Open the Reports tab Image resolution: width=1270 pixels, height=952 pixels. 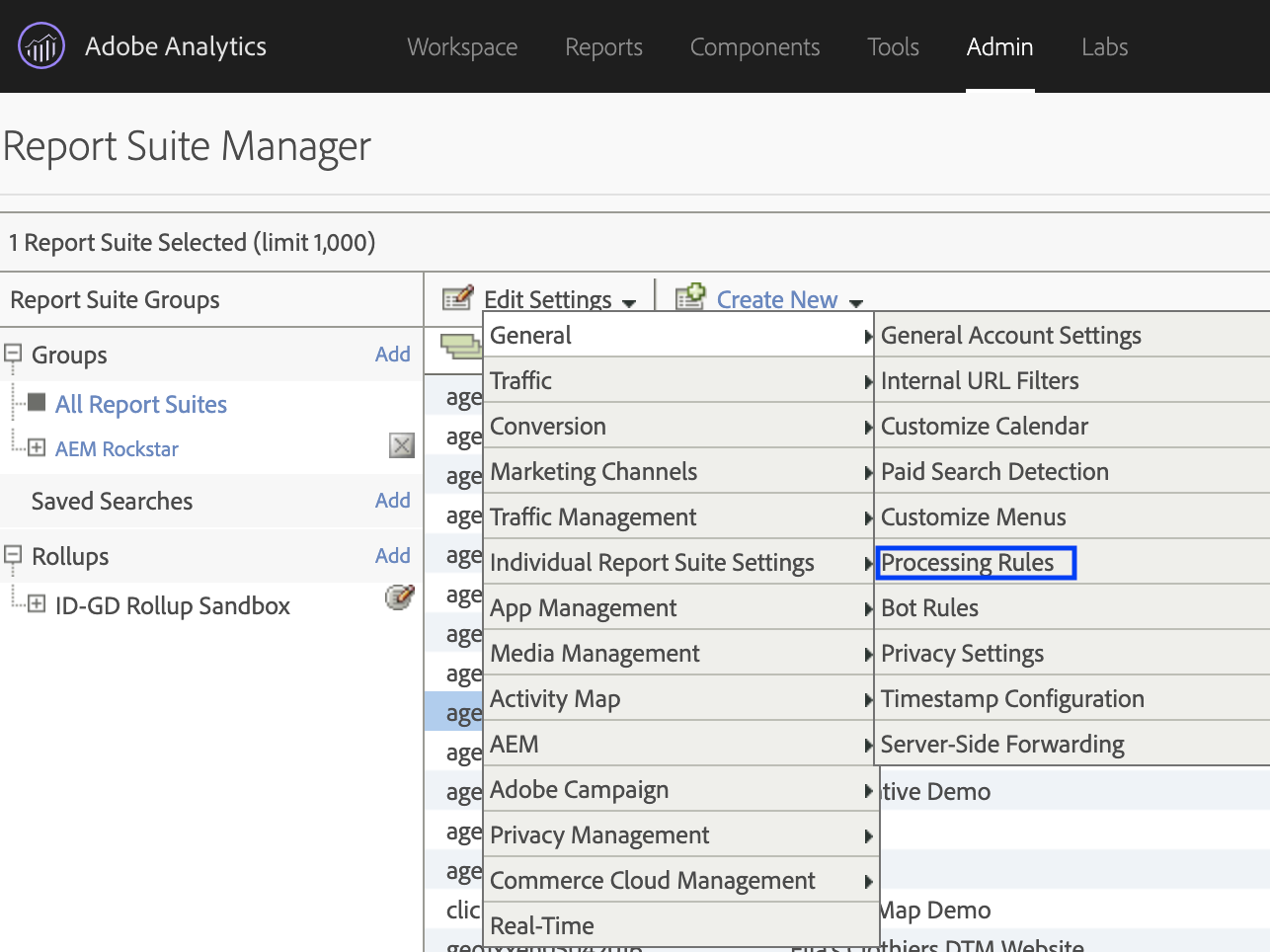click(x=603, y=46)
